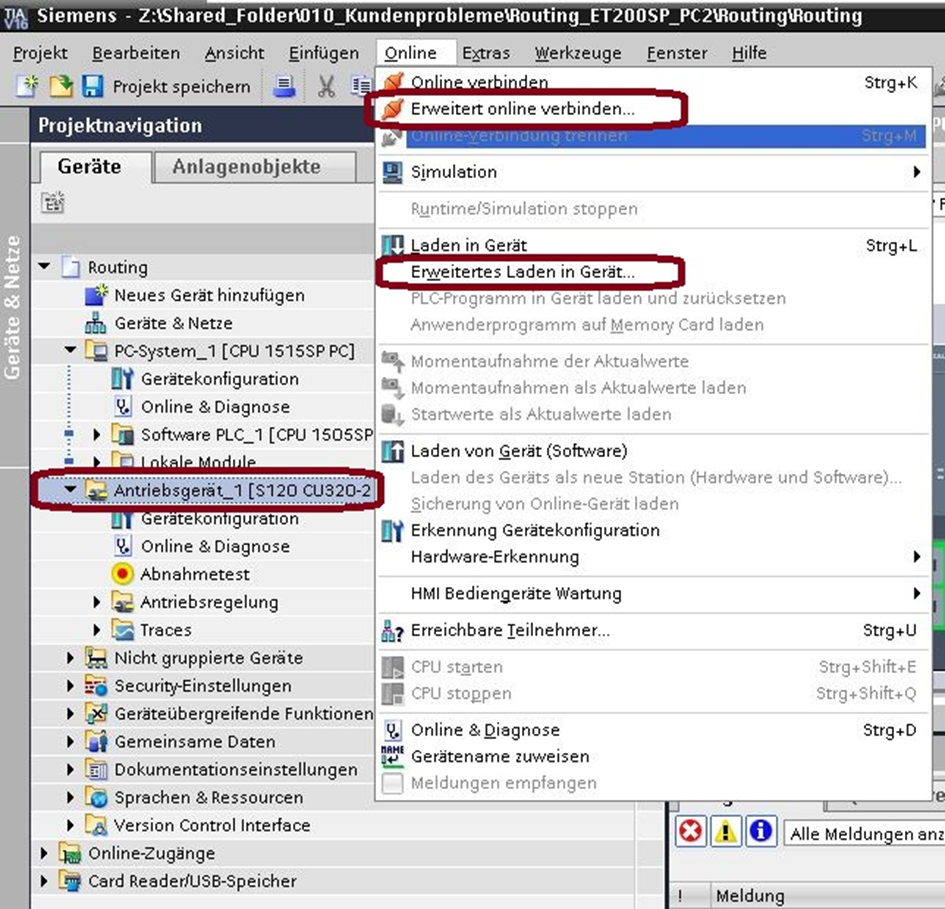
Task: Switch to the Geräte tab
Action: 95,167
